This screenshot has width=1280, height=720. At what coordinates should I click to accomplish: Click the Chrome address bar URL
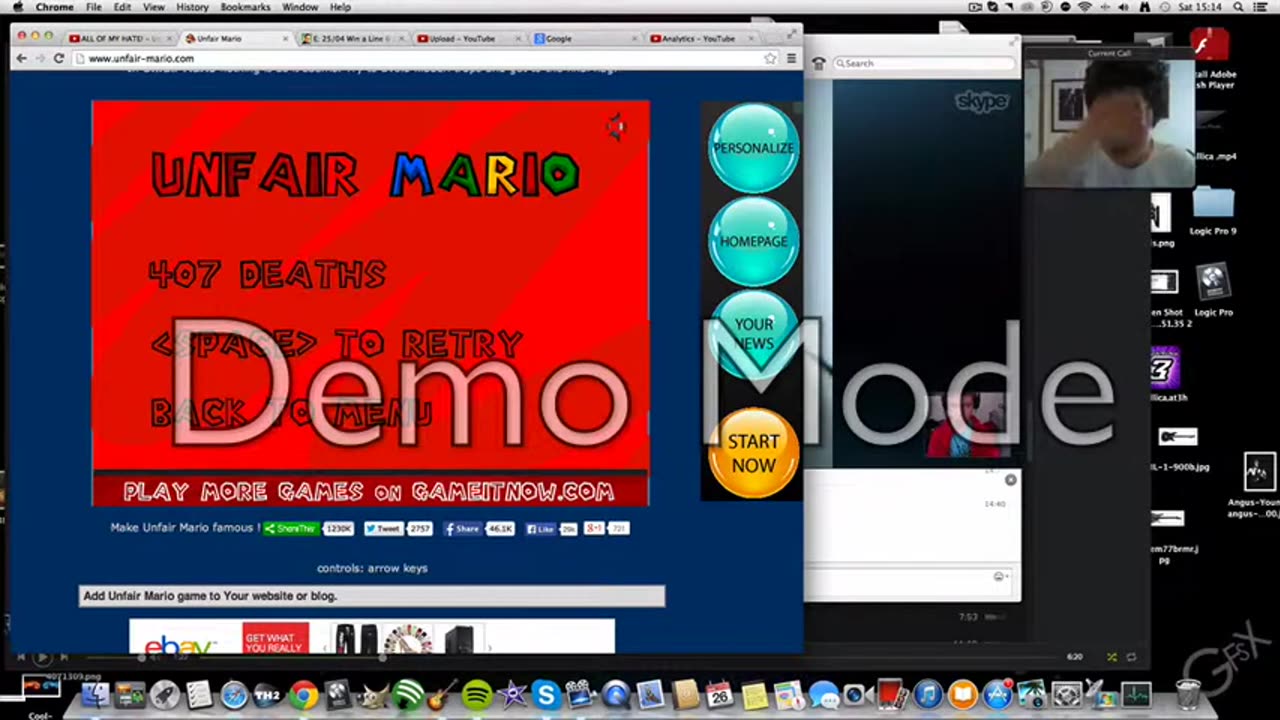pyautogui.click(x=141, y=58)
